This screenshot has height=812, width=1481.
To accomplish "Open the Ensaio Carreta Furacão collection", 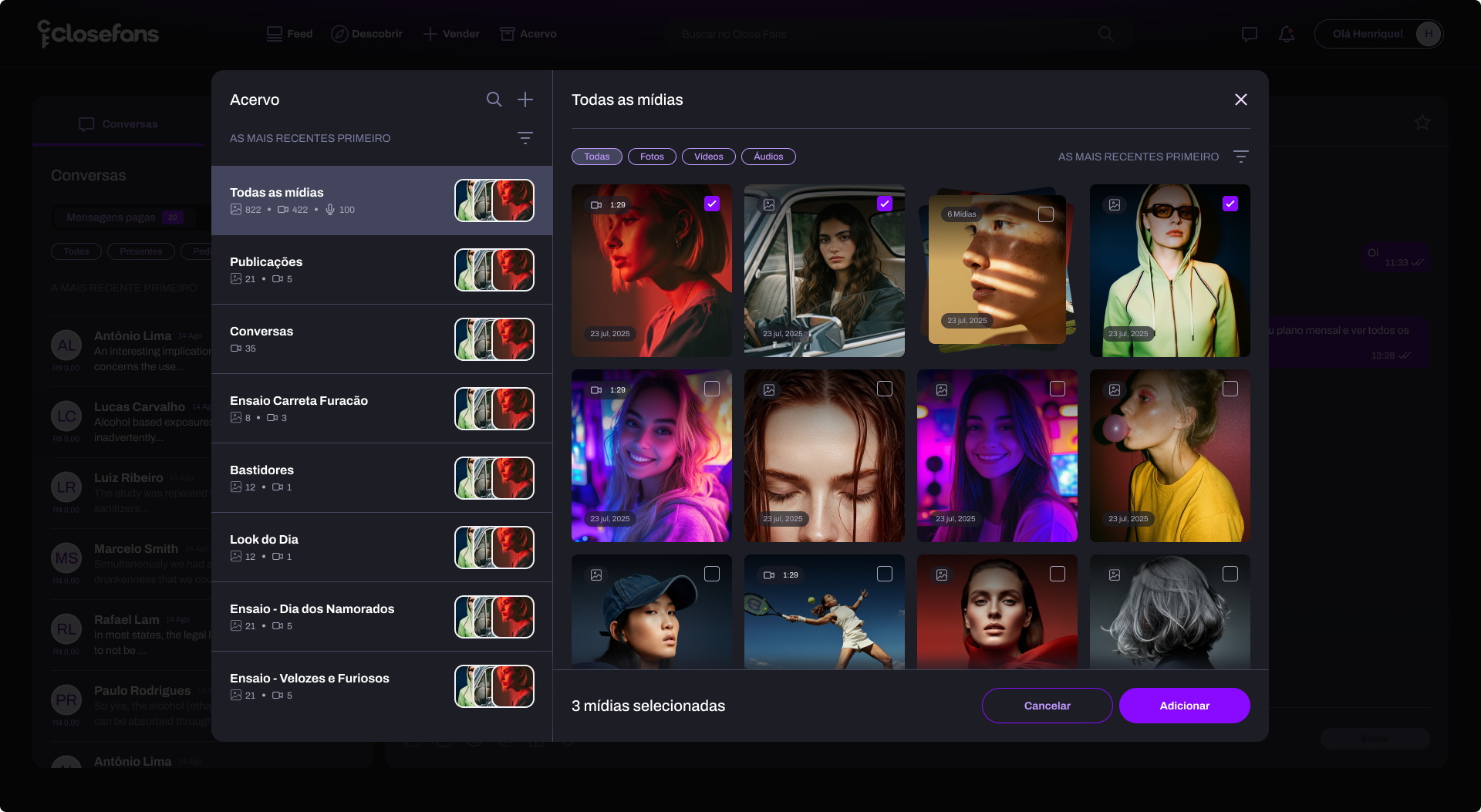I will click(382, 409).
